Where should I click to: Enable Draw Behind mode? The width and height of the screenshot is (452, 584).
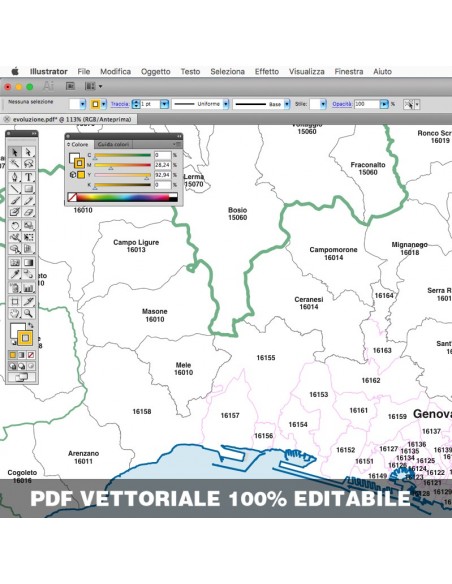[x=22, y=366]
